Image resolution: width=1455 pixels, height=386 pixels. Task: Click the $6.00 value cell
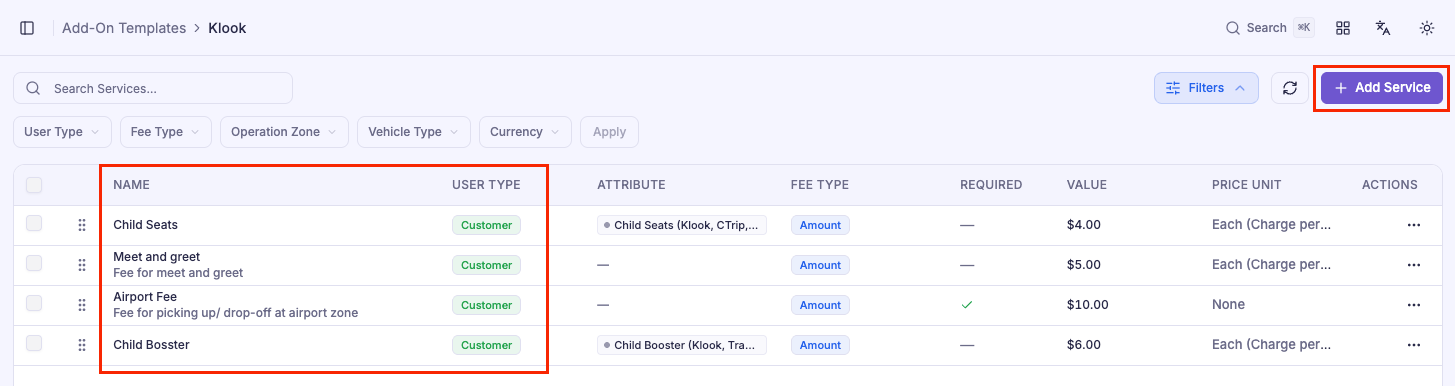pyautogui.click(x=1084, y=345)
